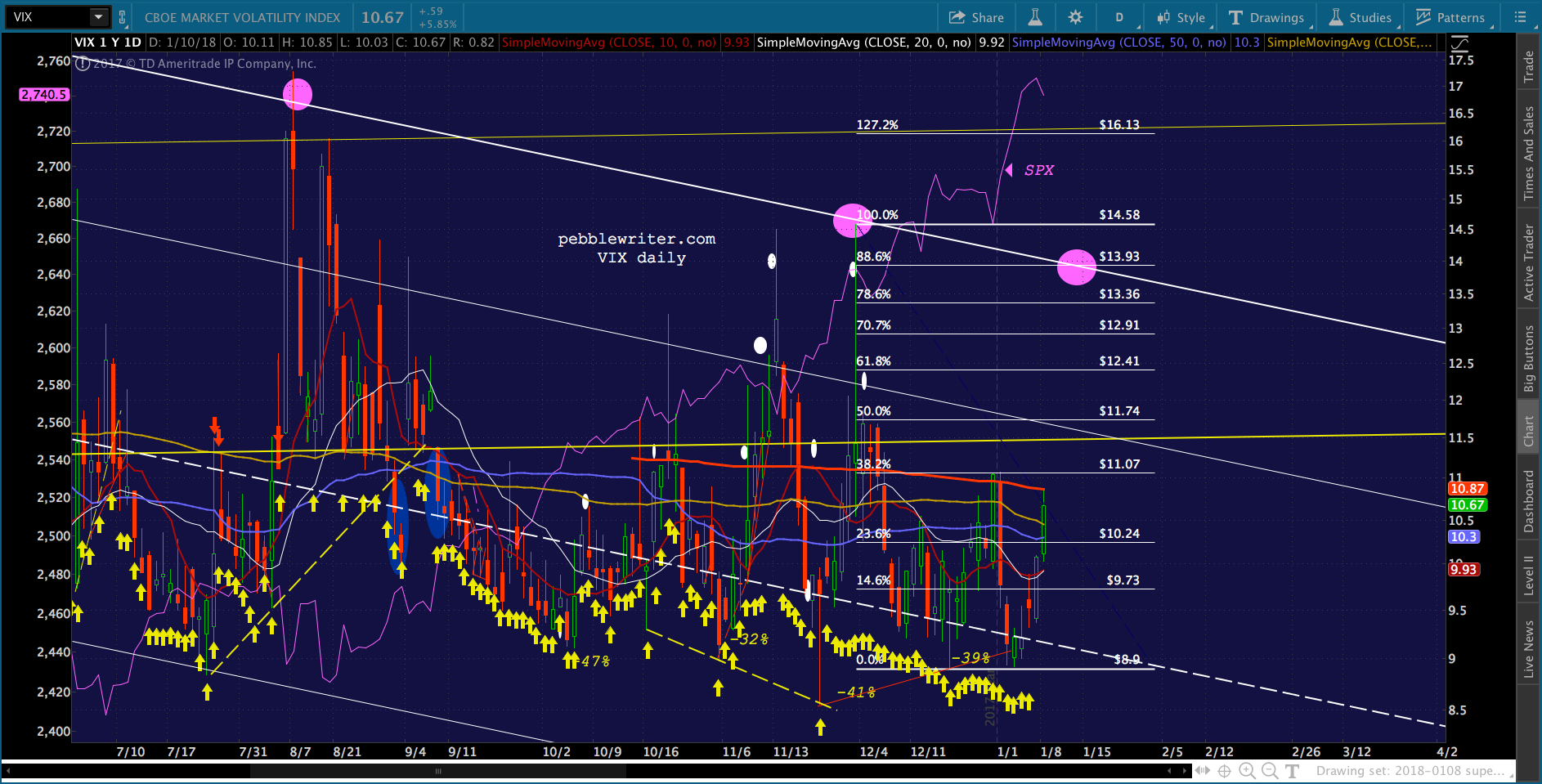Open the Studies dropdown menu
The height and width of the screenshot is (784, 1542).
(x=1360, y=17)
